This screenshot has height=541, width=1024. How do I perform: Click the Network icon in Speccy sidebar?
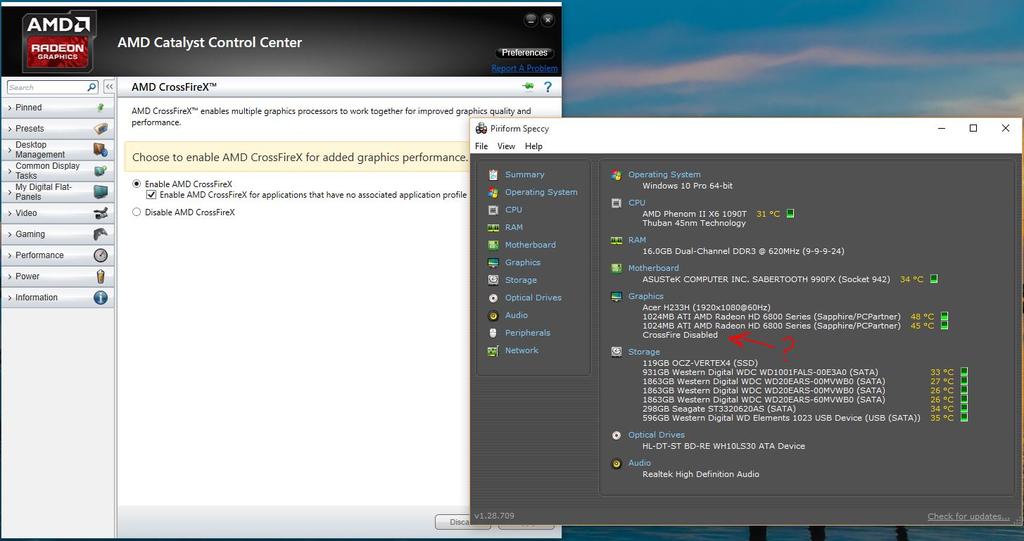(x=493, y=351)
